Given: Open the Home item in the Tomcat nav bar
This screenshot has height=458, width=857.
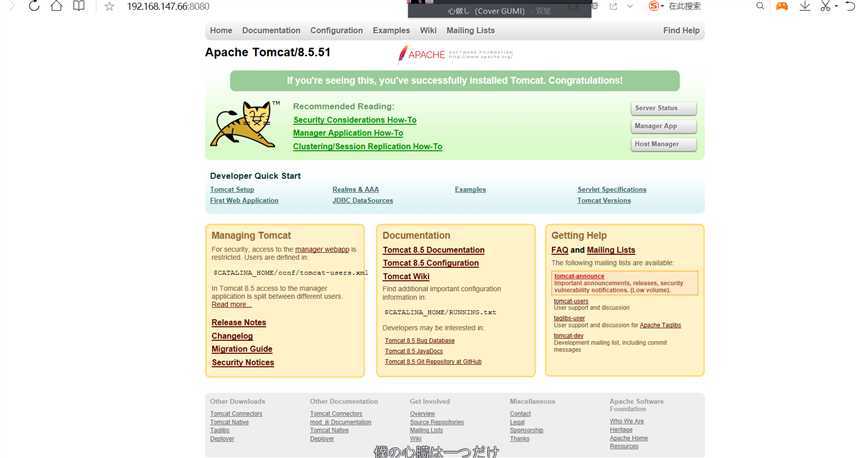Looking at the screenshot, I should click(x=221, y=31).
